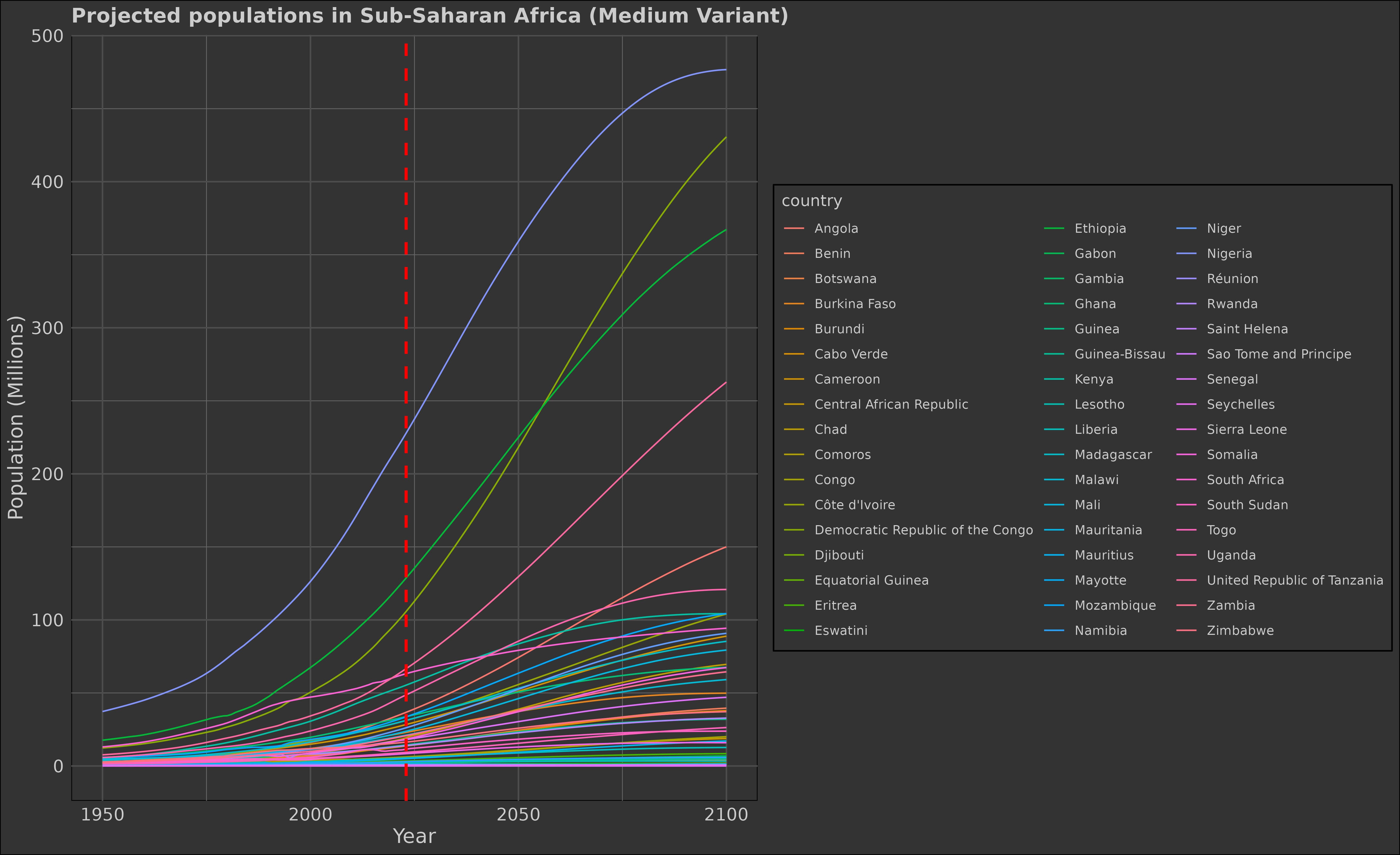Click the Angola legend label

[x=836, y=229]
